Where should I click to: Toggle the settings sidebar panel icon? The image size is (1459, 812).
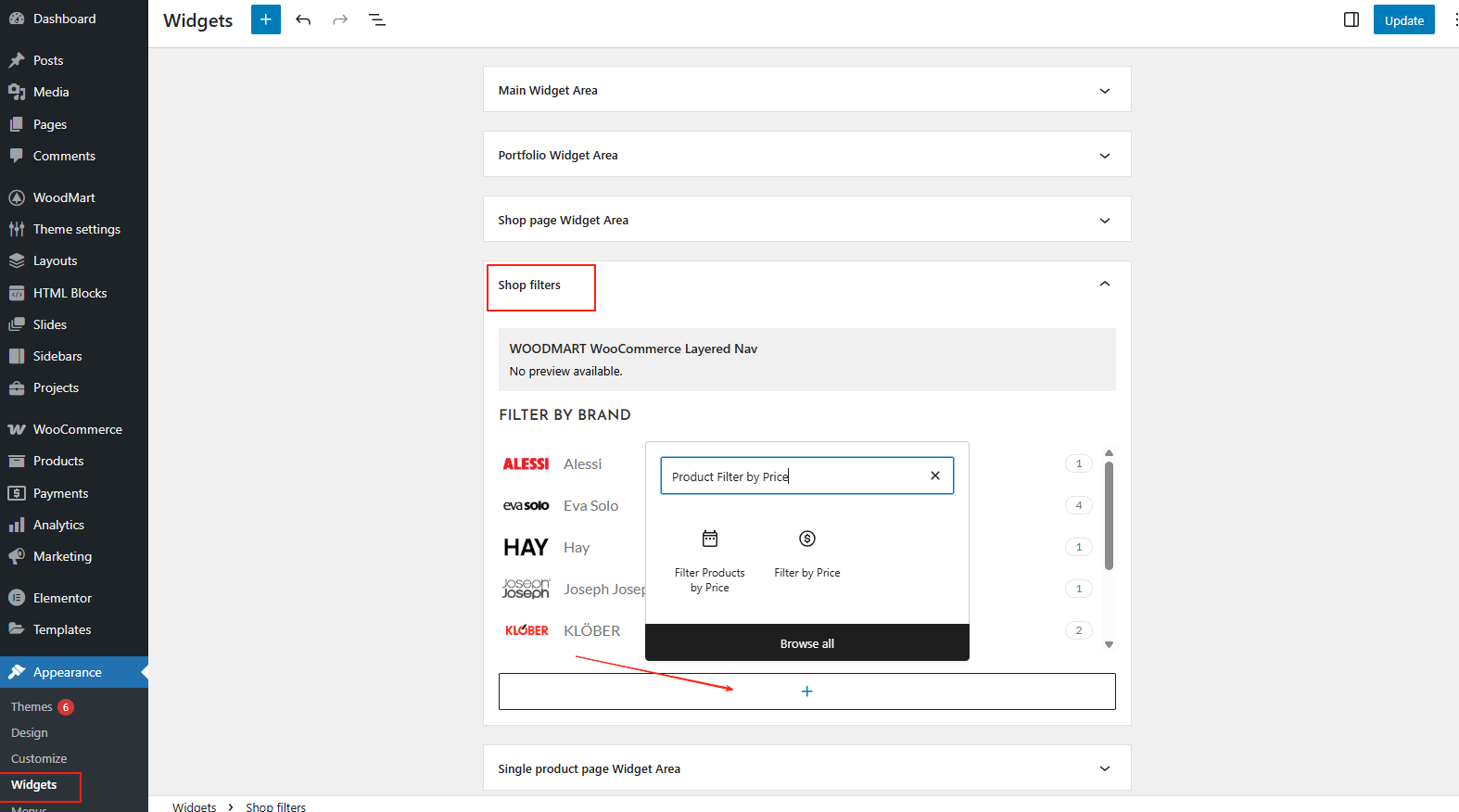click(1351, 19)
